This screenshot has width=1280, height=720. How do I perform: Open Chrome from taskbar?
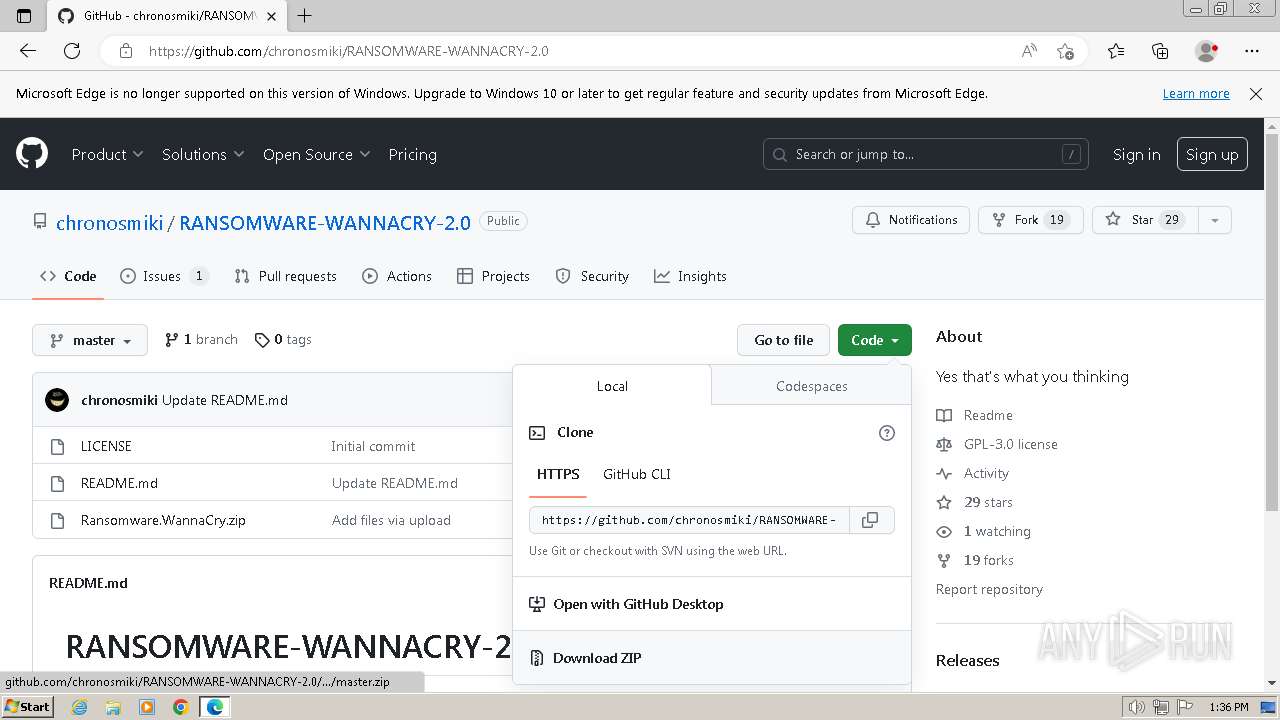pos(180,707)
